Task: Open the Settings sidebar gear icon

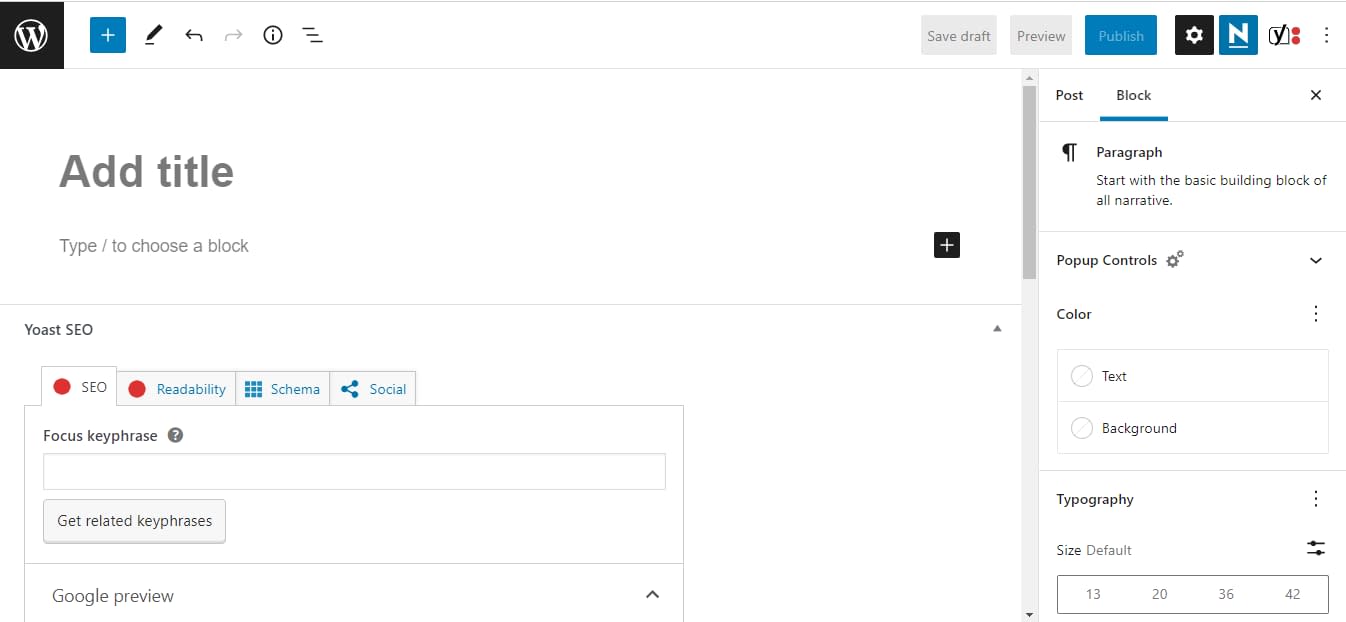Action: pos(1193,35)
